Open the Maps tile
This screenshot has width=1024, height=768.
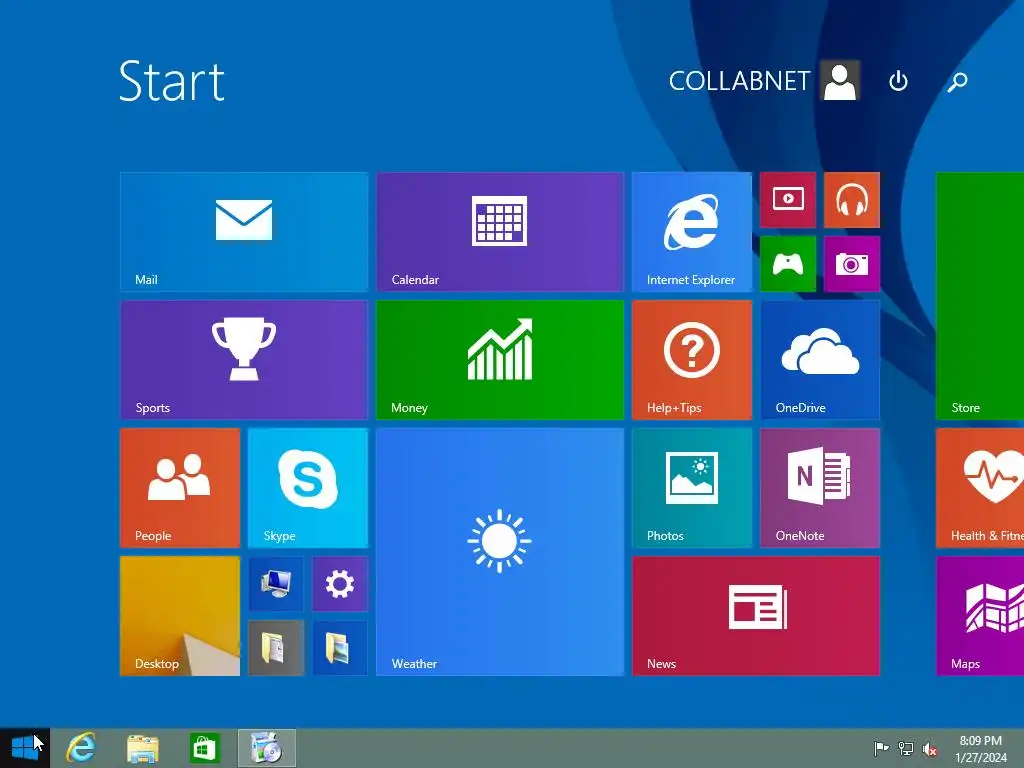coord(980,615)
